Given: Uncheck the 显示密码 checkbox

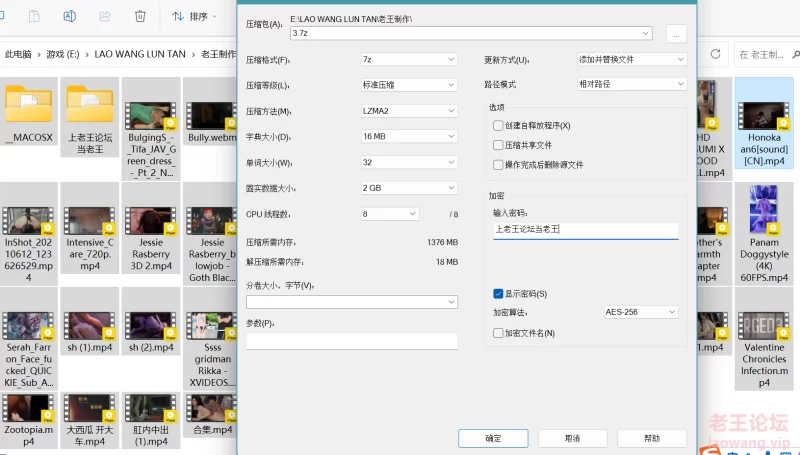Looking at the screenshot, I should pyautogui.click(x=498, y=294).
